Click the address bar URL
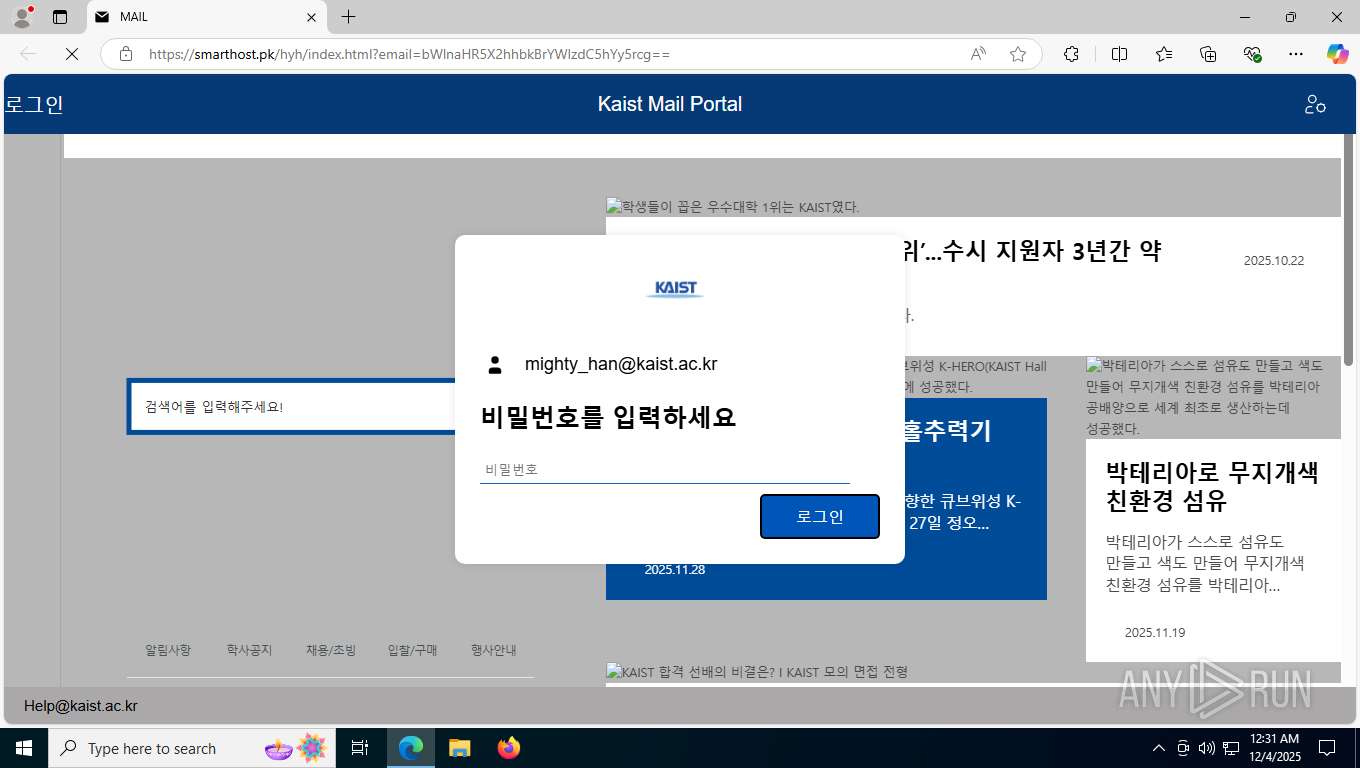 (409, 54)
